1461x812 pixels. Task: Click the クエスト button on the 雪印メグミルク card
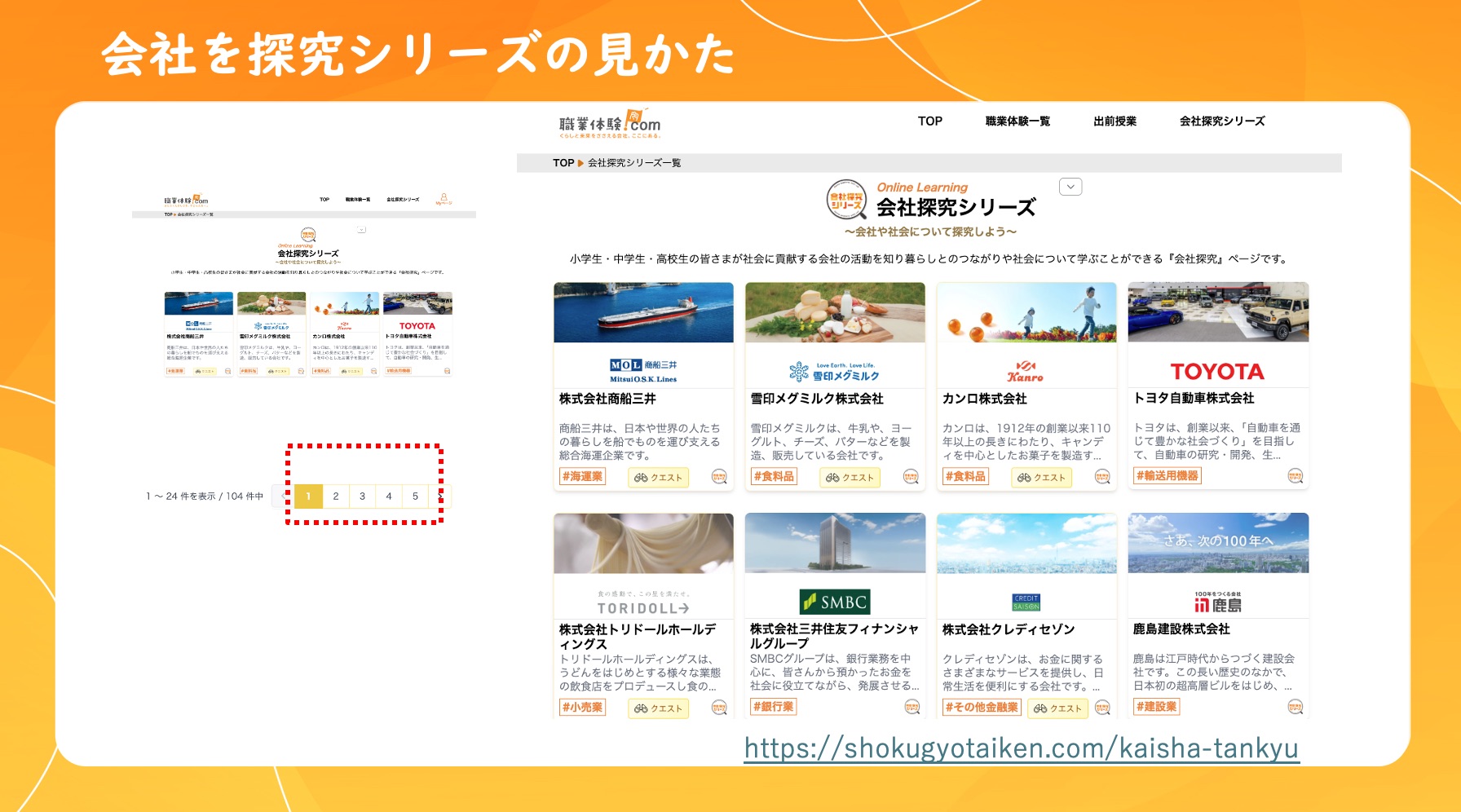[850, 477]
